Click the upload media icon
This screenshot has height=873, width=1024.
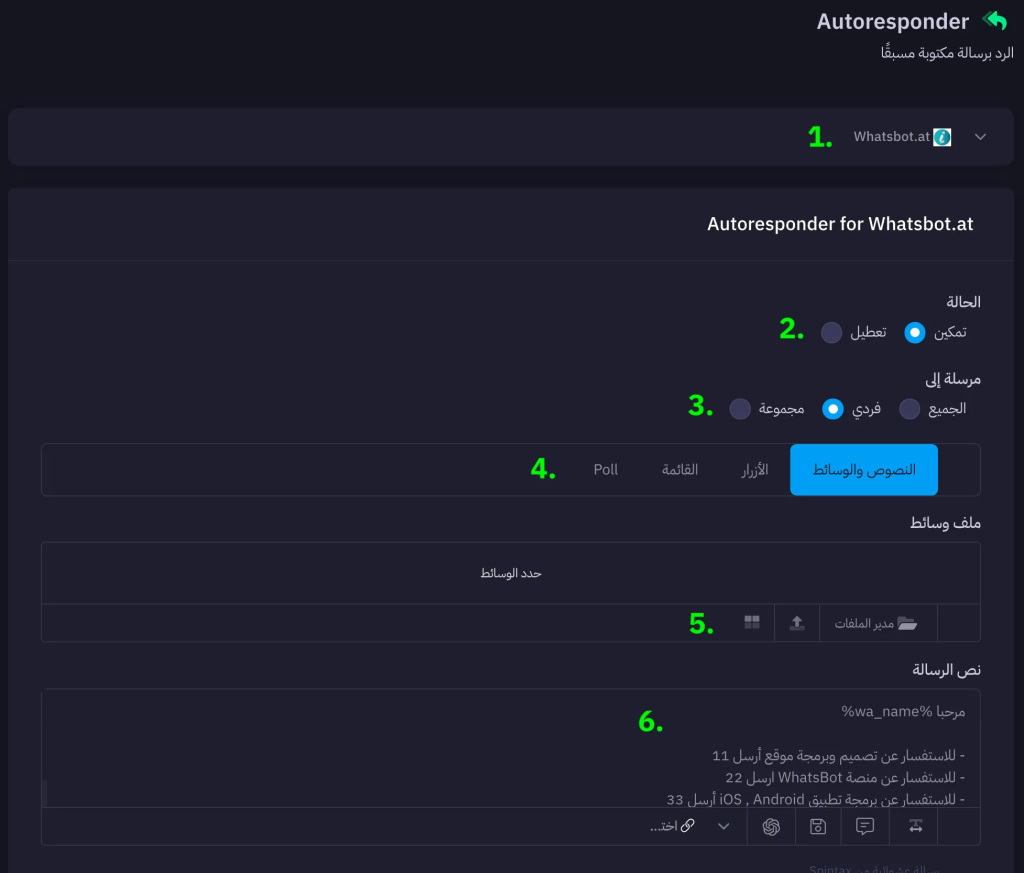797,623
